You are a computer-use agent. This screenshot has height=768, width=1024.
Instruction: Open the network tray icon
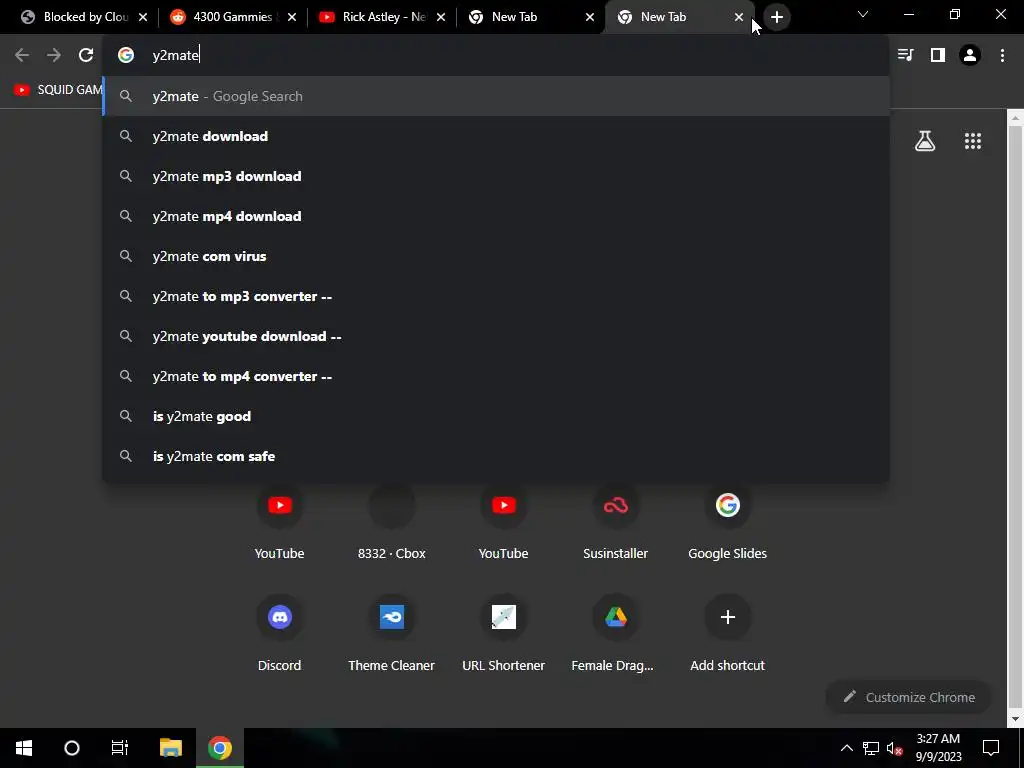pyautogui.click(x=871, y=748)
